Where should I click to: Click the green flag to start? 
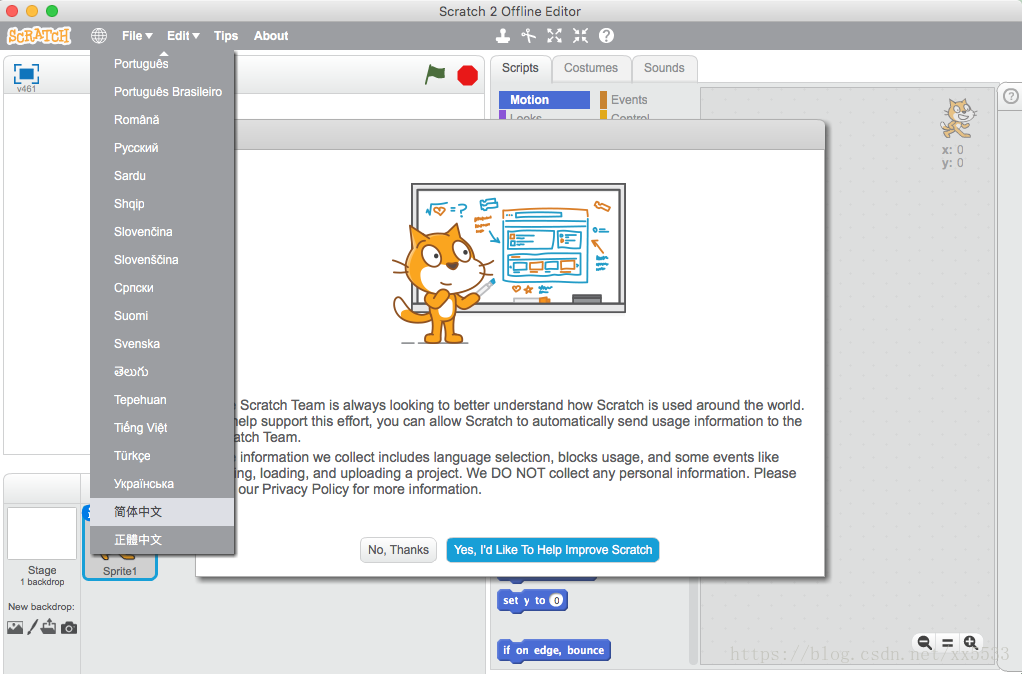(435, 74)
